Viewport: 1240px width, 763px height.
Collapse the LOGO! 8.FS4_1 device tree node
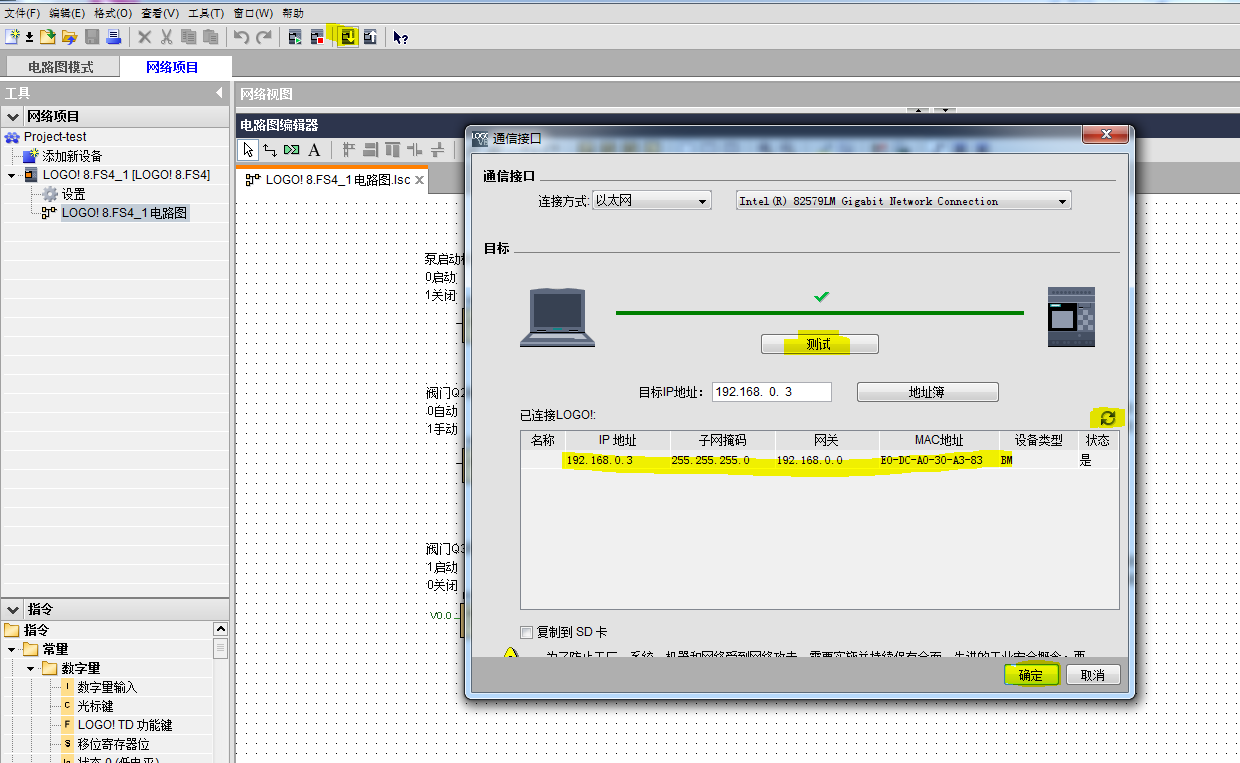13,175
